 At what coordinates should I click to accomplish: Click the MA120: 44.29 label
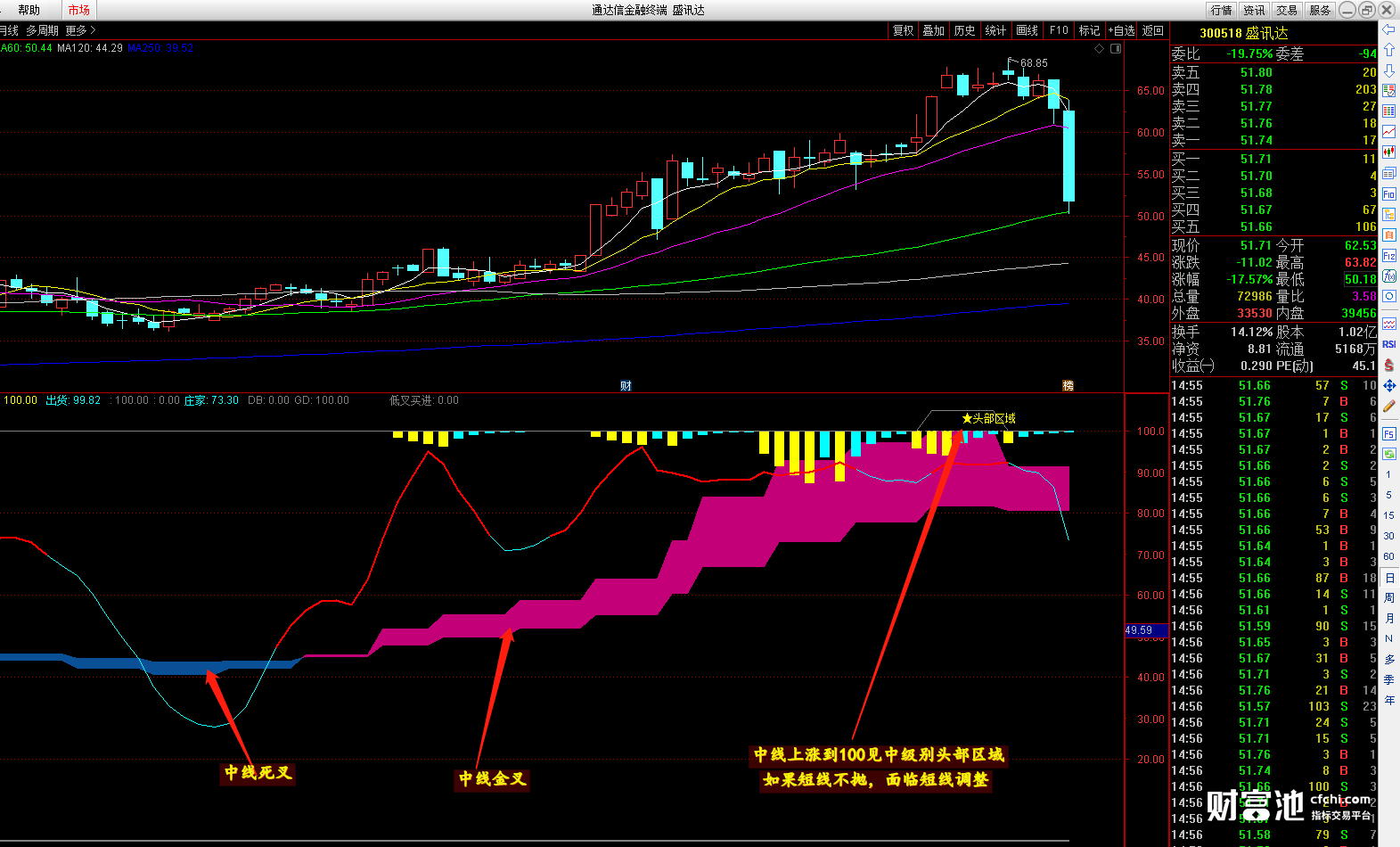pos(90,48)
